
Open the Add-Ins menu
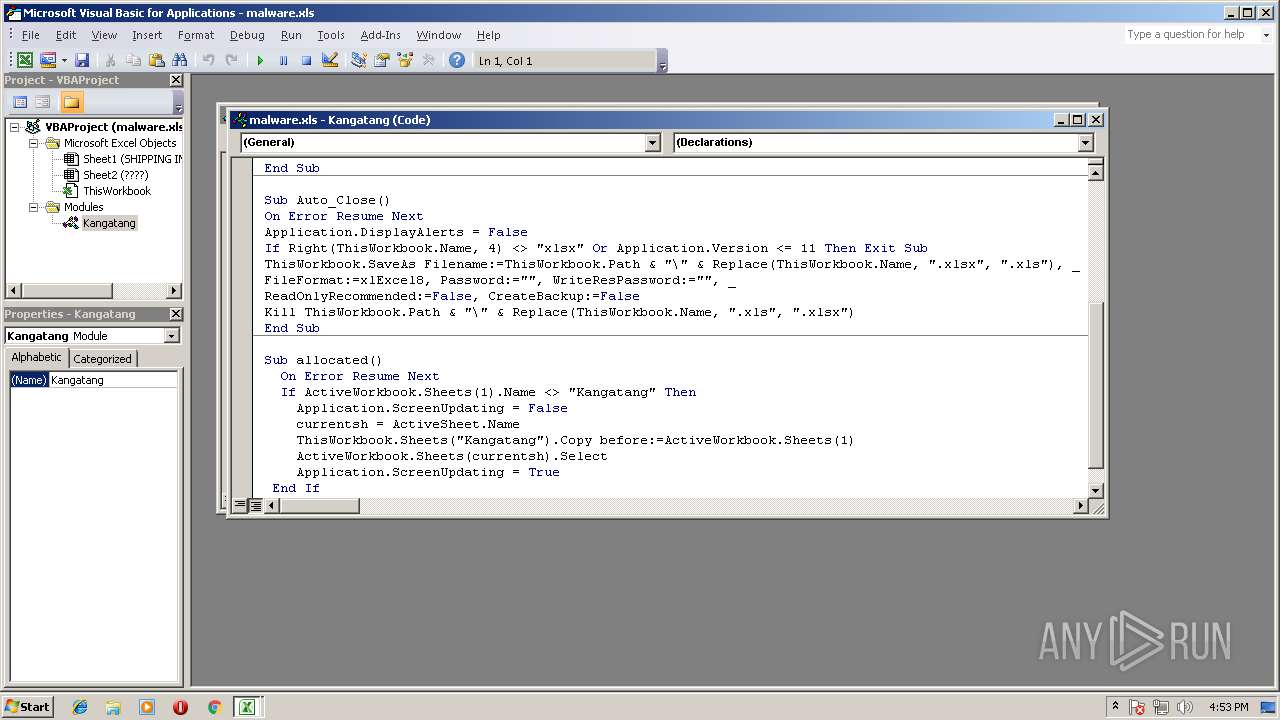point(381,35)
